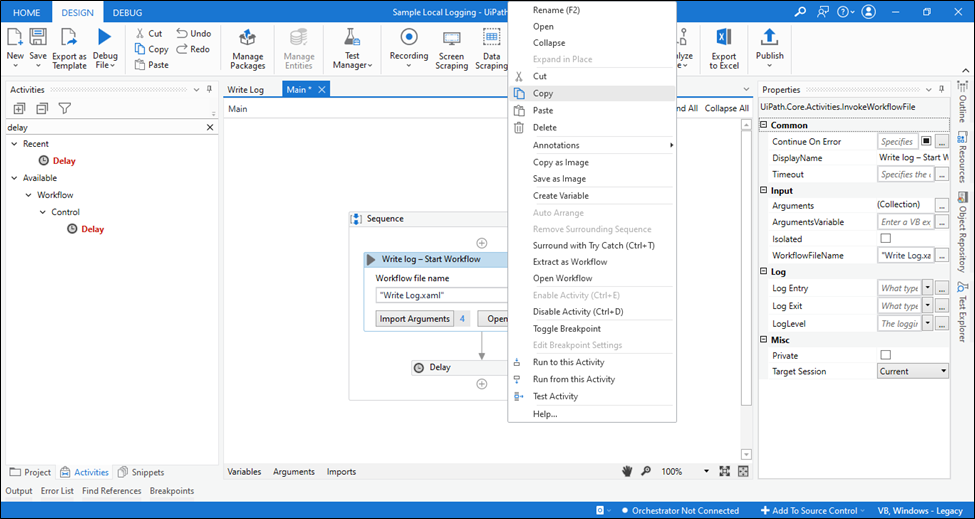
Task: Open the Variables panel
Action: (x=244, y=472)
